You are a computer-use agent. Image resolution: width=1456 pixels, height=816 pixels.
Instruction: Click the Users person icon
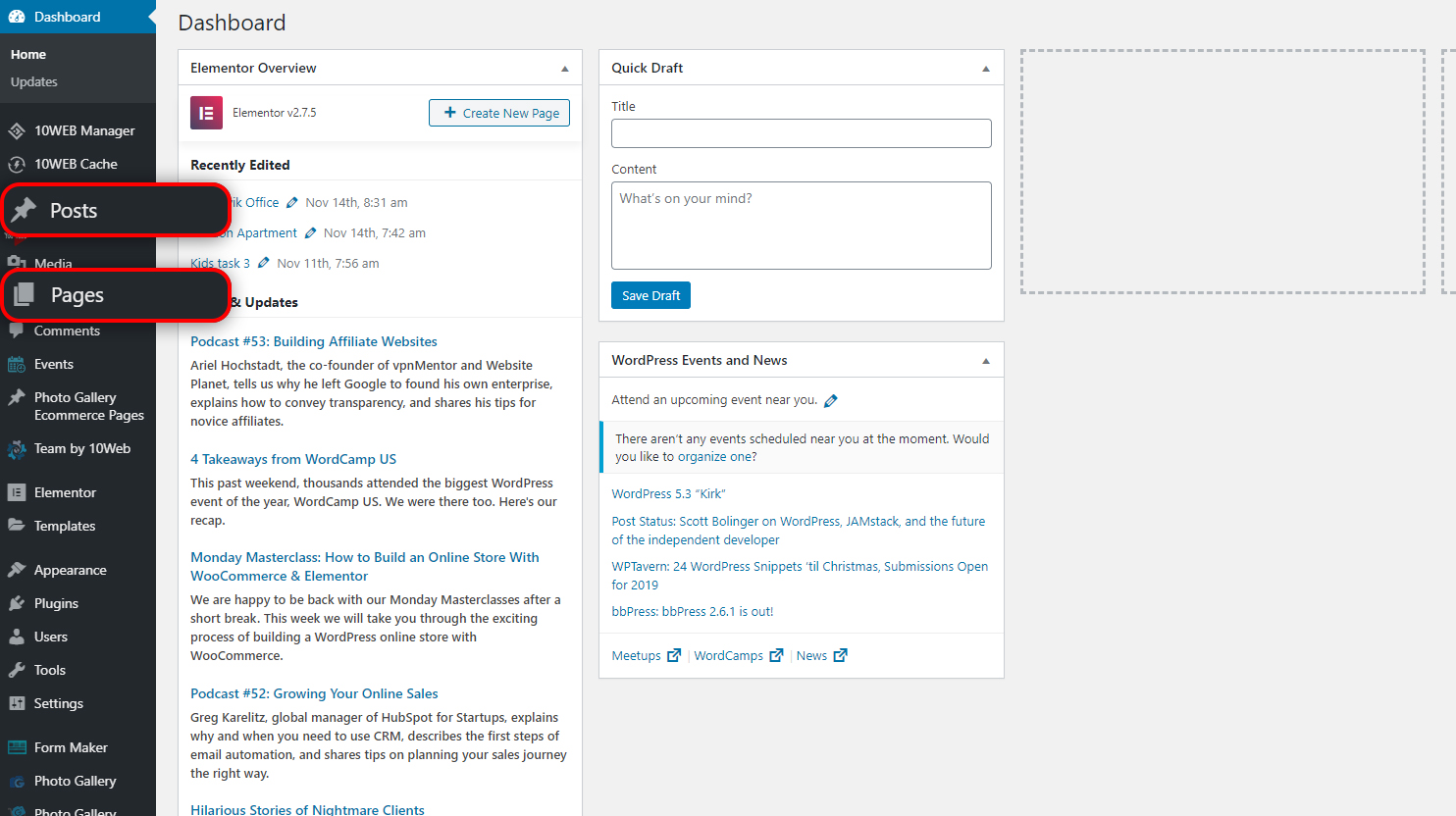(17, 637)
